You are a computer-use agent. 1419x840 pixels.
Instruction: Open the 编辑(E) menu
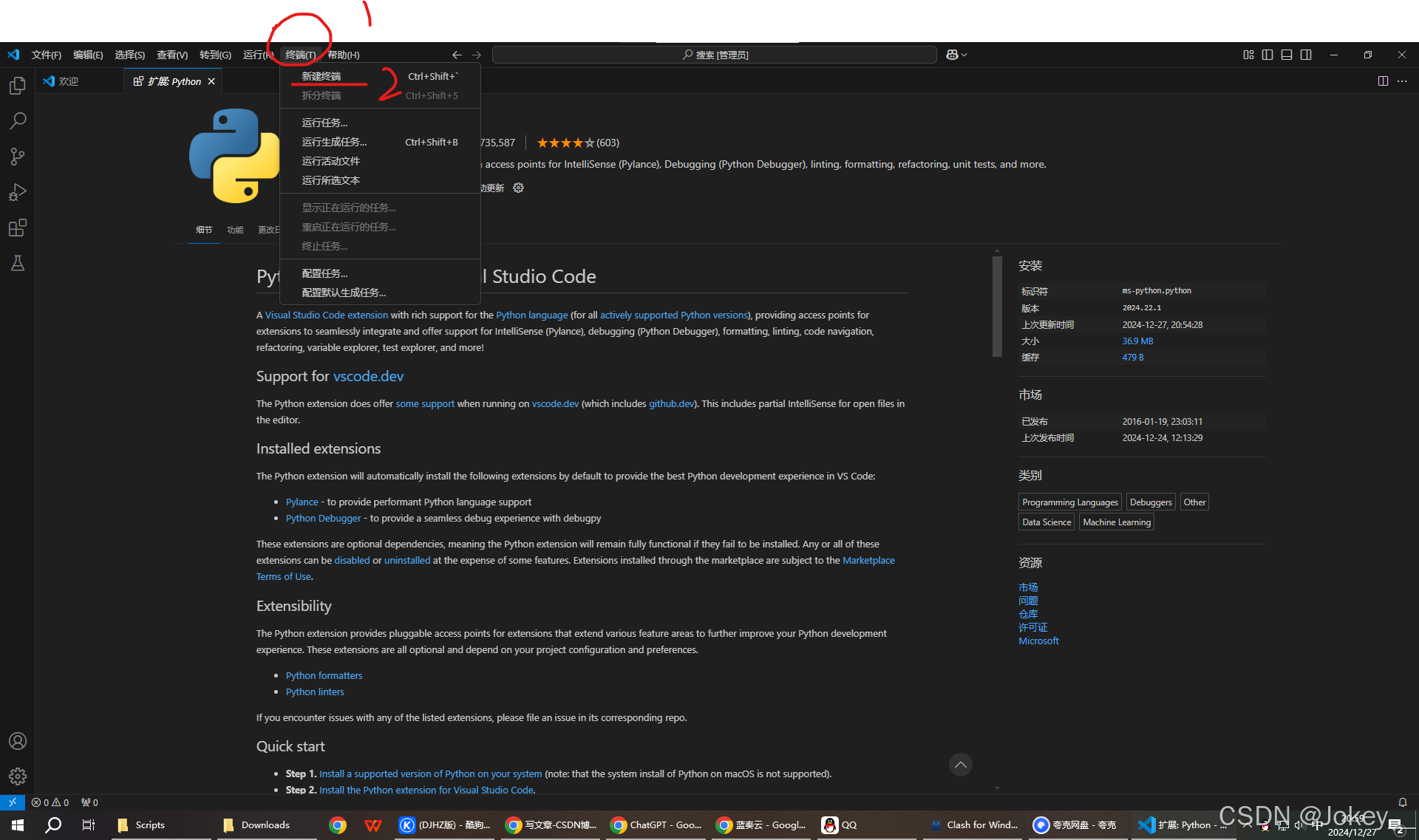(88, 55)
